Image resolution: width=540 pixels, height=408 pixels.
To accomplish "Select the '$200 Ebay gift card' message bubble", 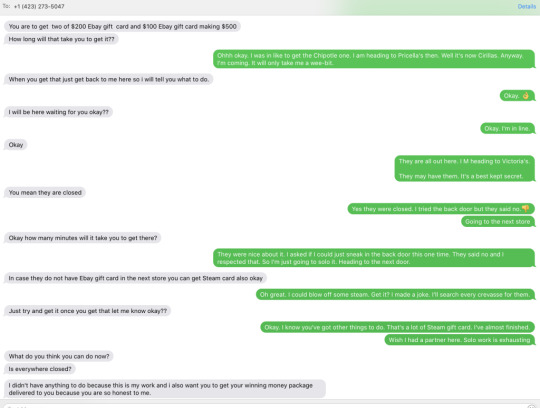I will coord(122,27).
